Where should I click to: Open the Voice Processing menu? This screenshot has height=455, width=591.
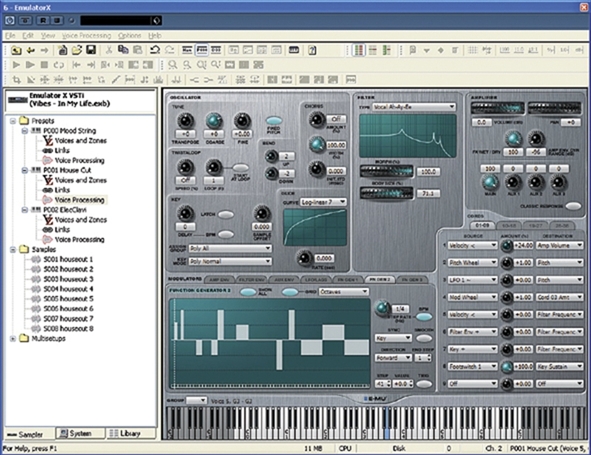click(x=86, y=35)
